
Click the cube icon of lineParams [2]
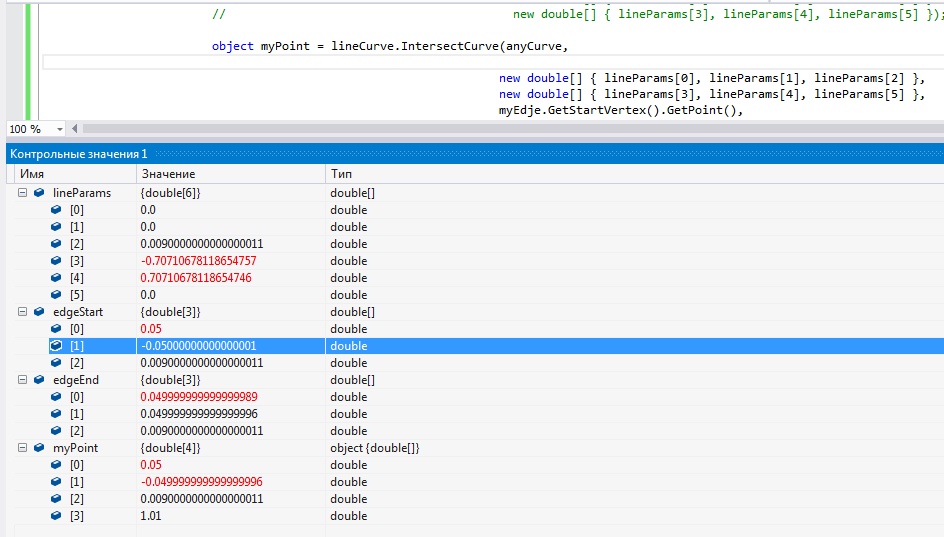click(x=56, y=244)
